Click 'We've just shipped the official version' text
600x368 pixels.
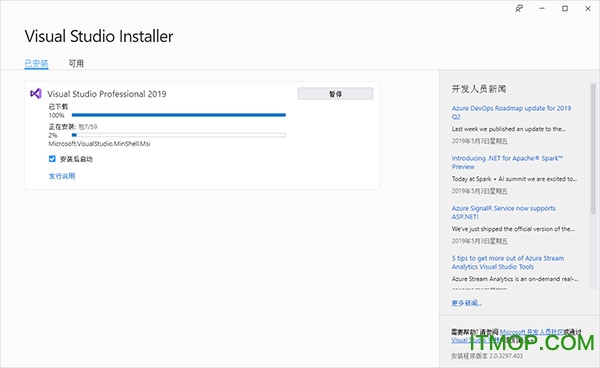pyautogui.click(x=513, y=229)
